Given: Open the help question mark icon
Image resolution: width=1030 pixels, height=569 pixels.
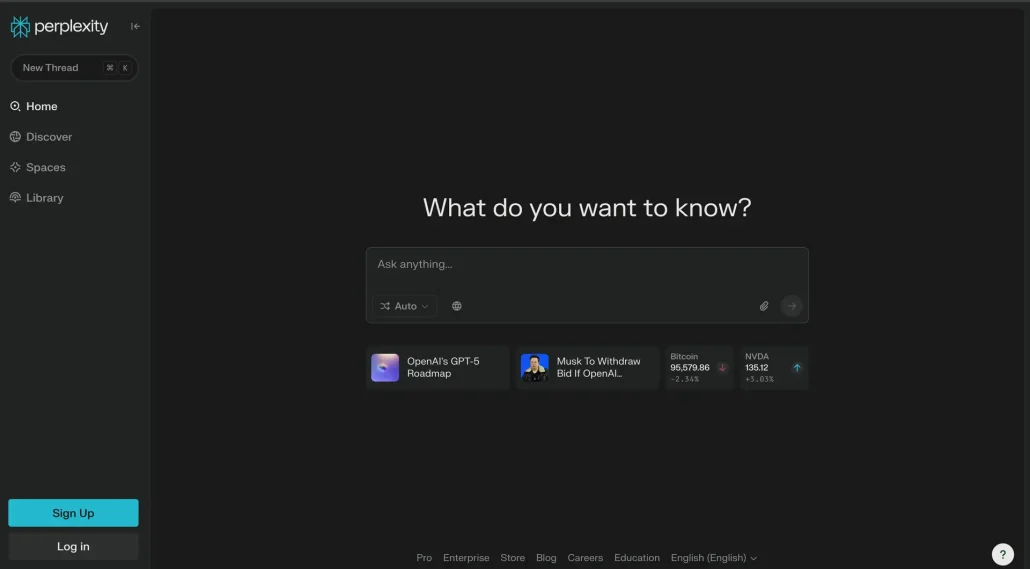Looking at the screenshot, I should pyautogui.click(x=1002, y=554).
